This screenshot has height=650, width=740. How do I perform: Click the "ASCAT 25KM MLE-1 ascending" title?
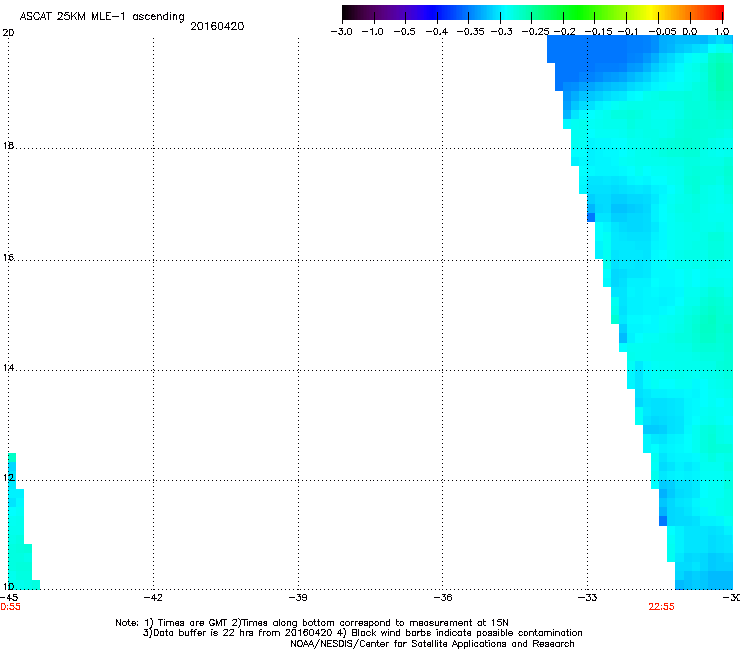coord(102,16)
